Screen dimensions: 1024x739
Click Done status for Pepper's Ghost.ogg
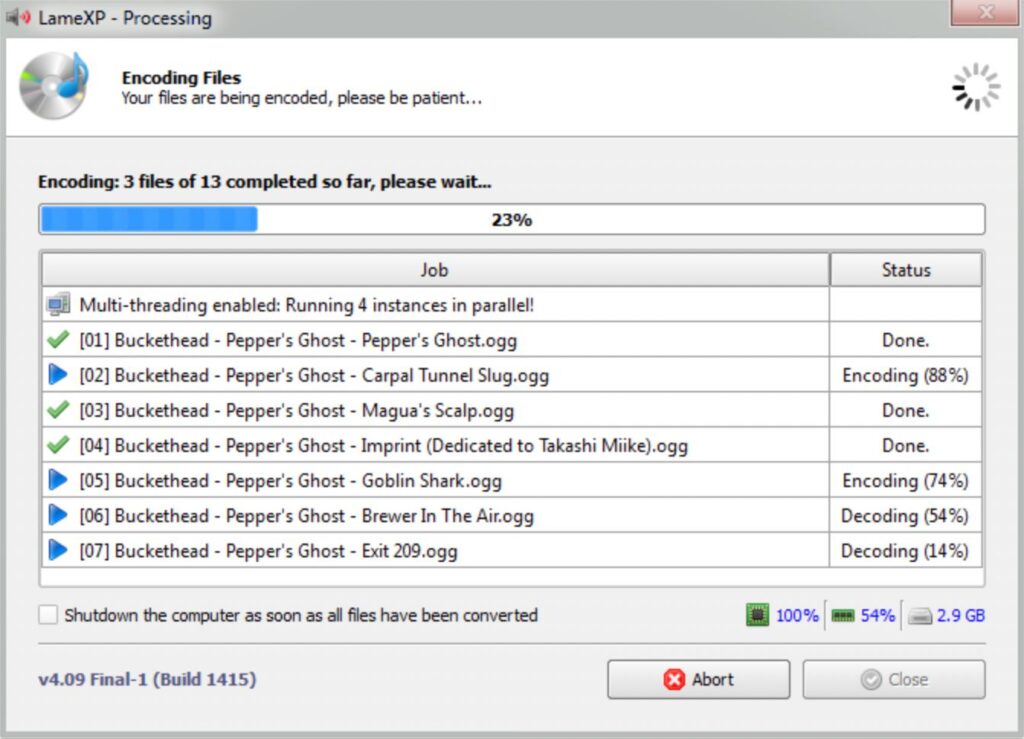(906, 340)
